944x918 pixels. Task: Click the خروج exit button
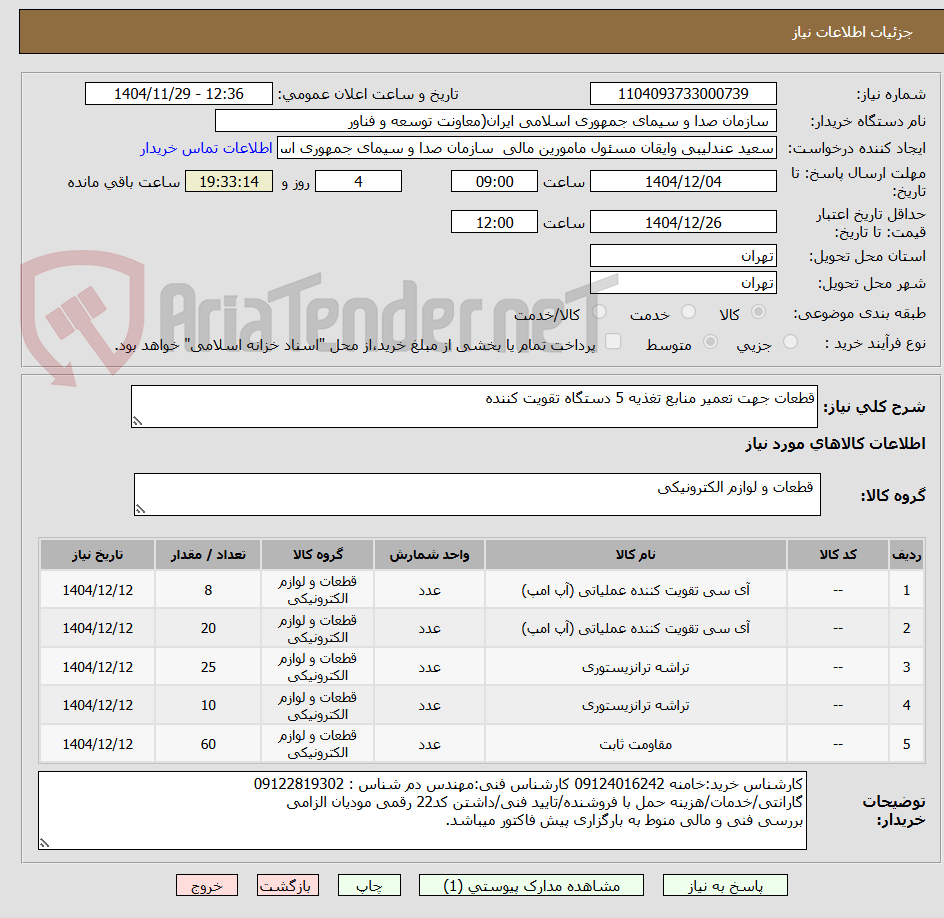pos(207,885)
